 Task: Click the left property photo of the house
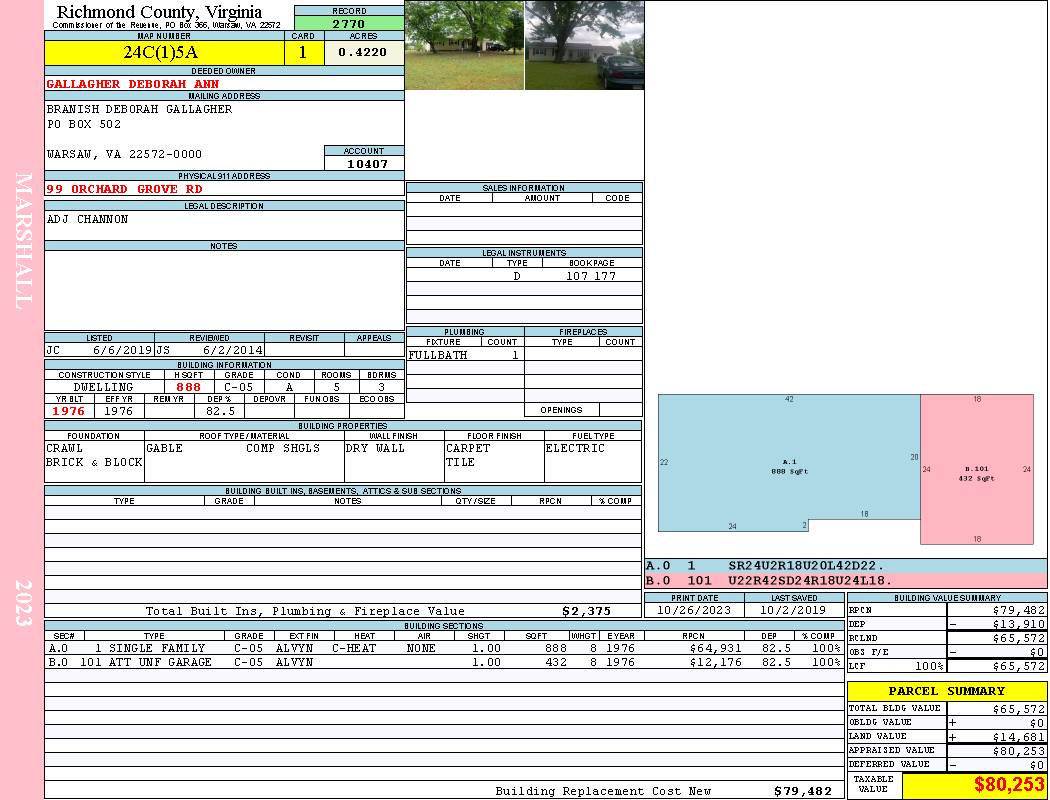coord(464,45)
